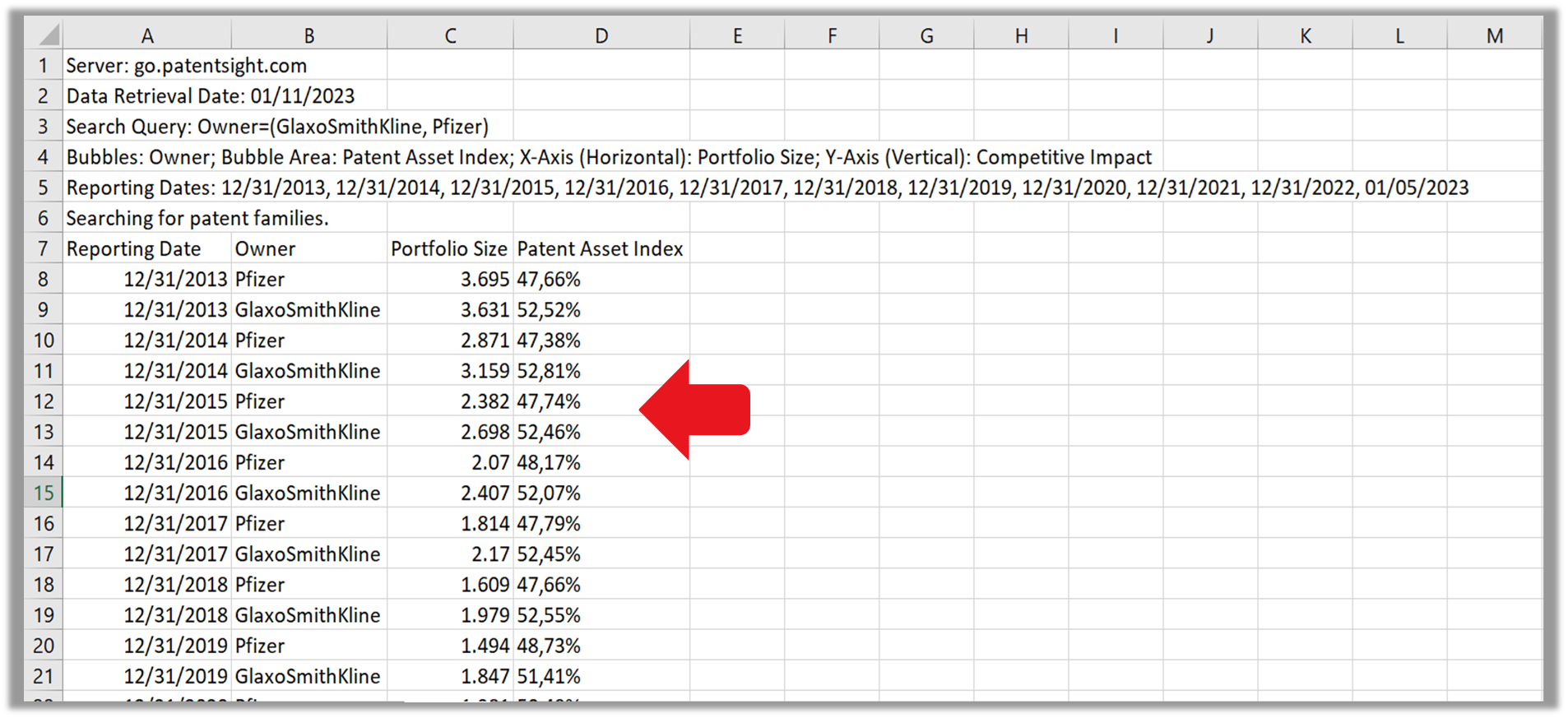Screen dimensions: 1568x718
Task: Click patent asset index 52,52%
Action: 601,309
